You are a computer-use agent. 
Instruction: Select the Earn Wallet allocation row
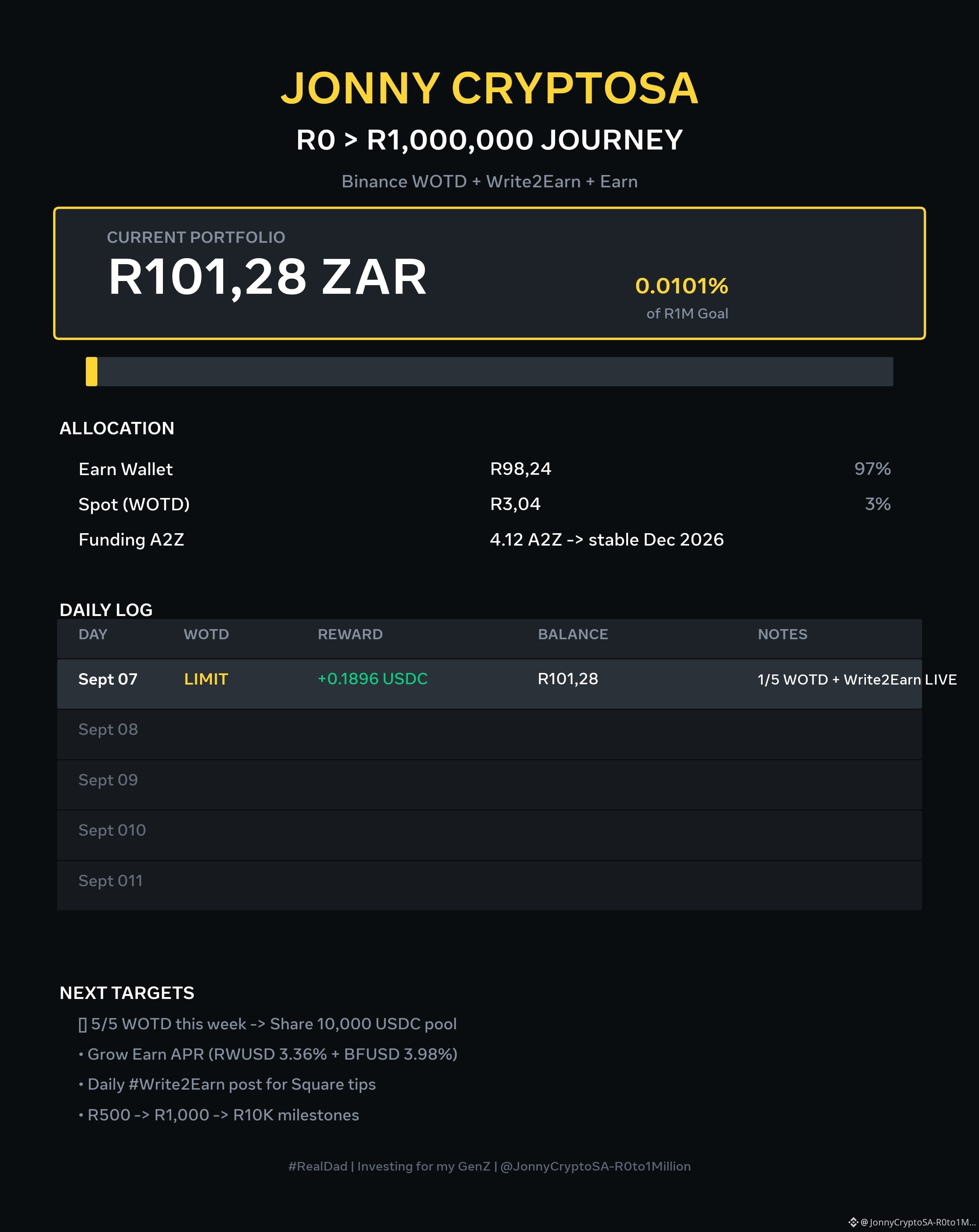[484, 469]
